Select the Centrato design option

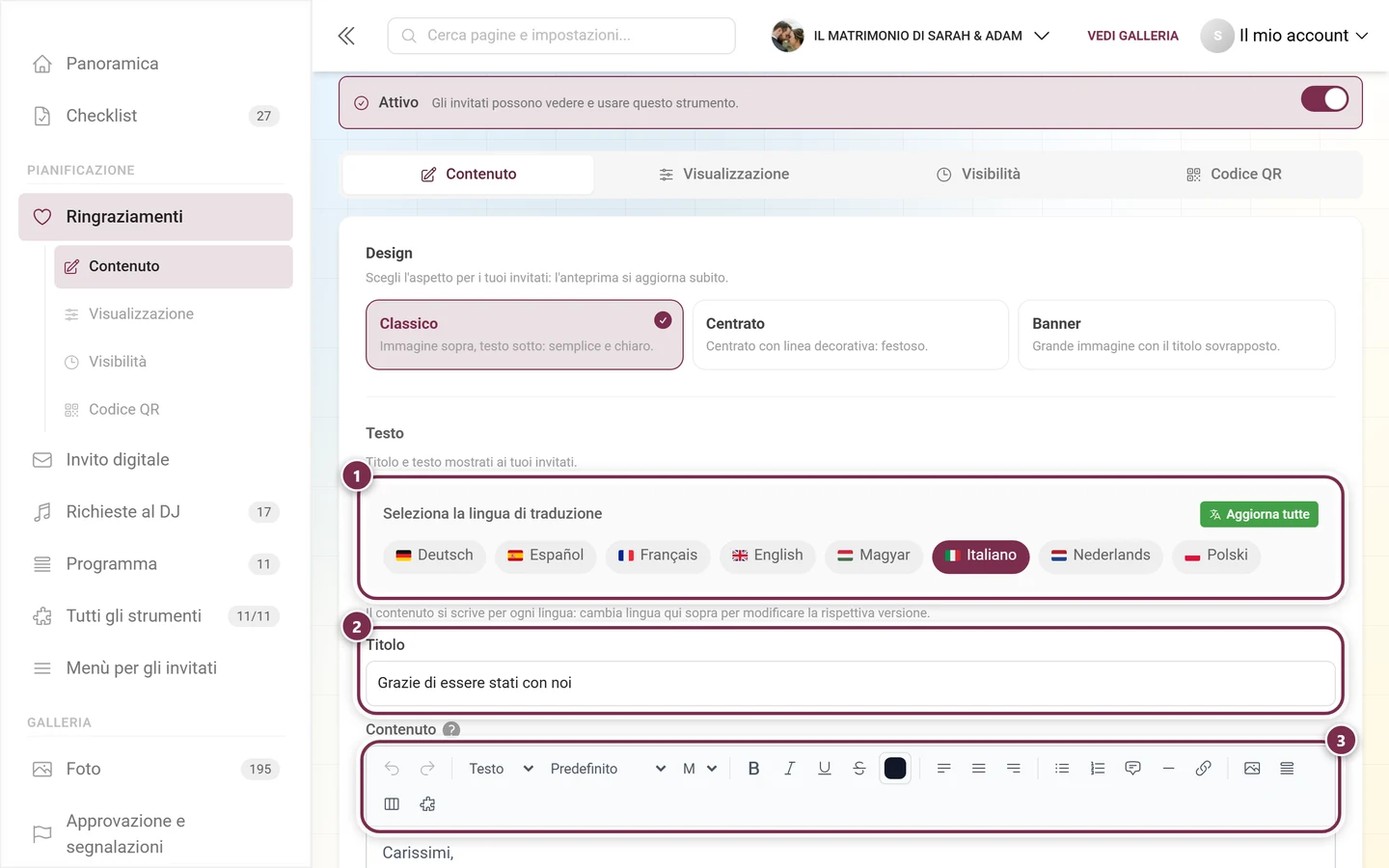pyautogui.click(x=850, y=335)
